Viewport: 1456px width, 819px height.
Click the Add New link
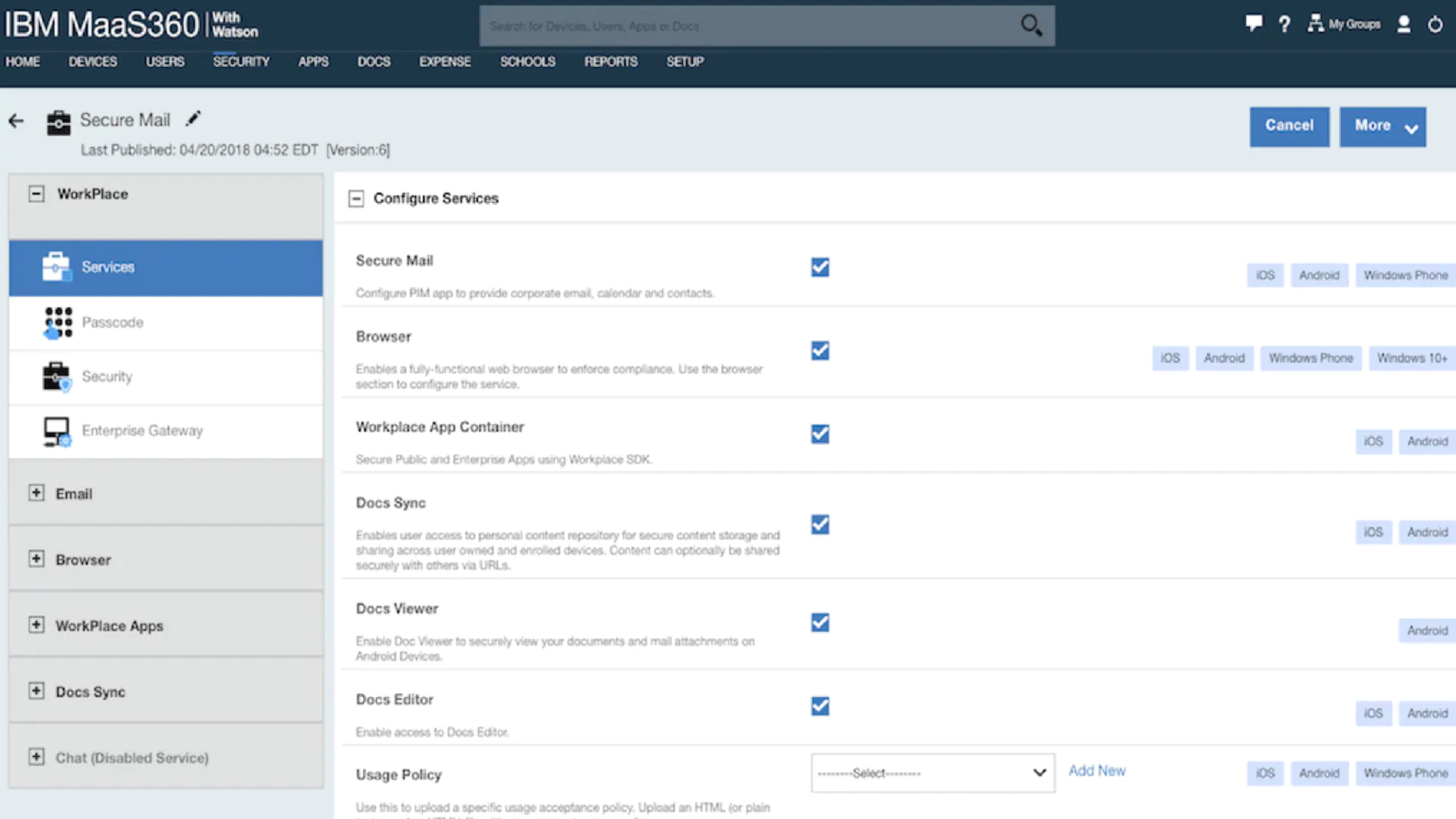[x=1096, y=771]
